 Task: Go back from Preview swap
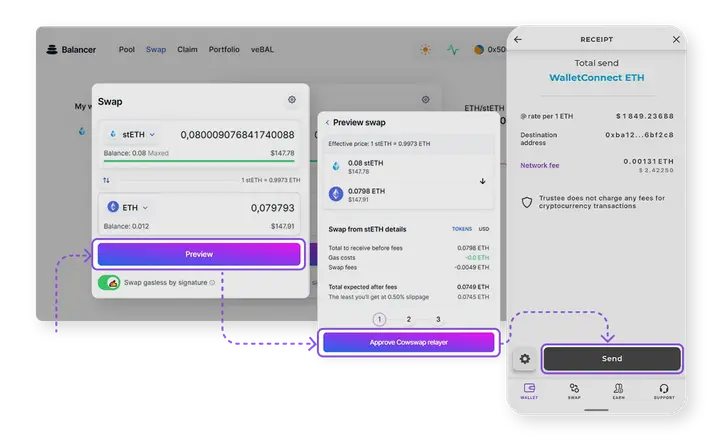click(326, 122)
